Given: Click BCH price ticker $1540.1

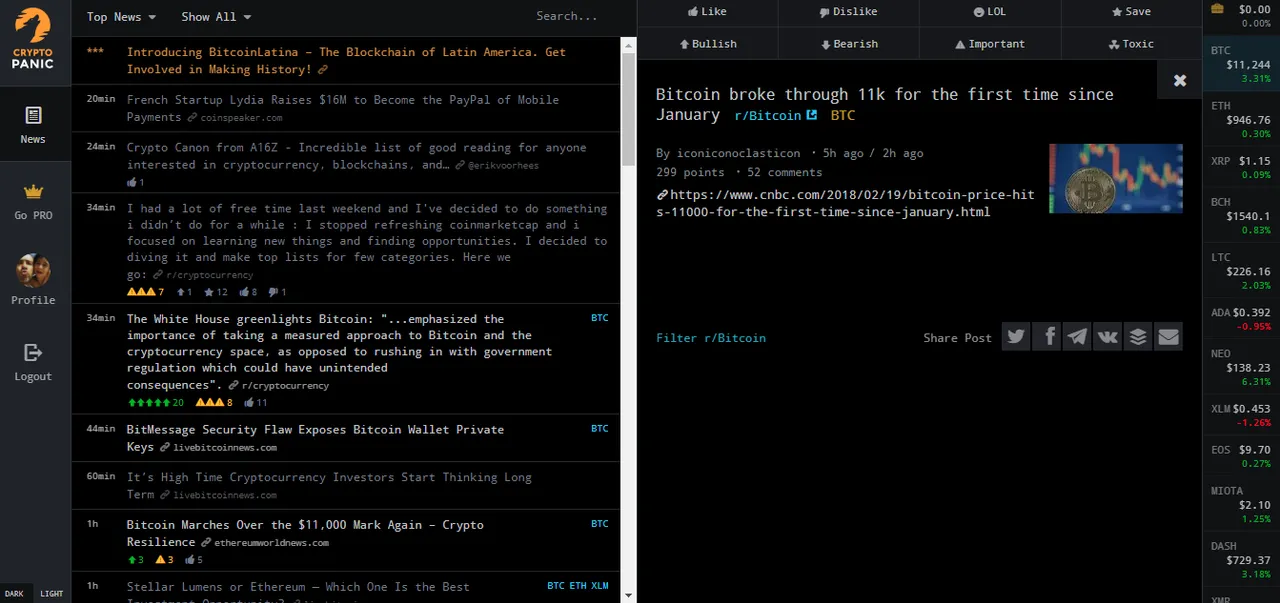Looking at the screenshot, I should [x=1240, y=215].
